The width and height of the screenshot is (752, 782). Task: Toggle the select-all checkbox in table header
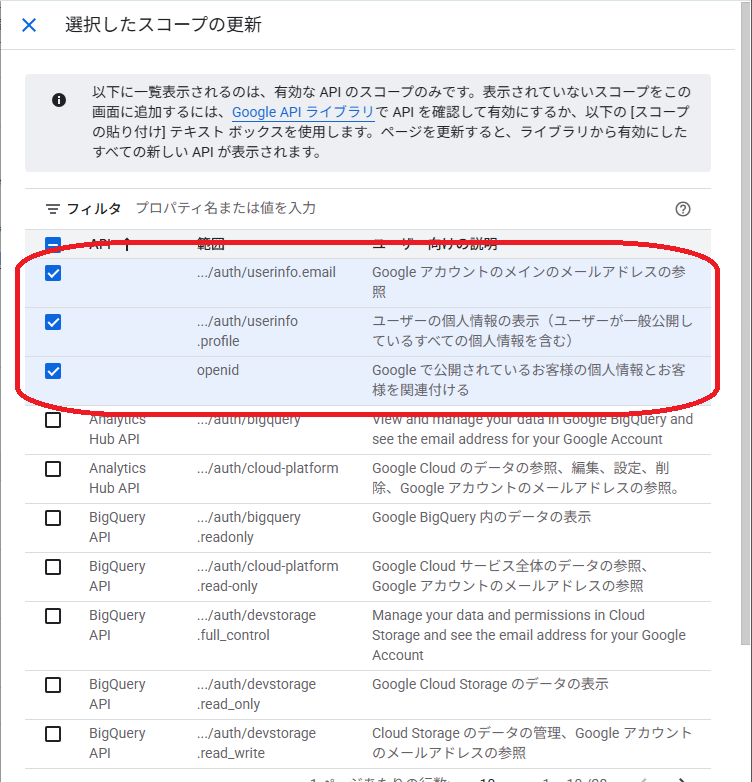pyautogui.click(x=53, y=244)
